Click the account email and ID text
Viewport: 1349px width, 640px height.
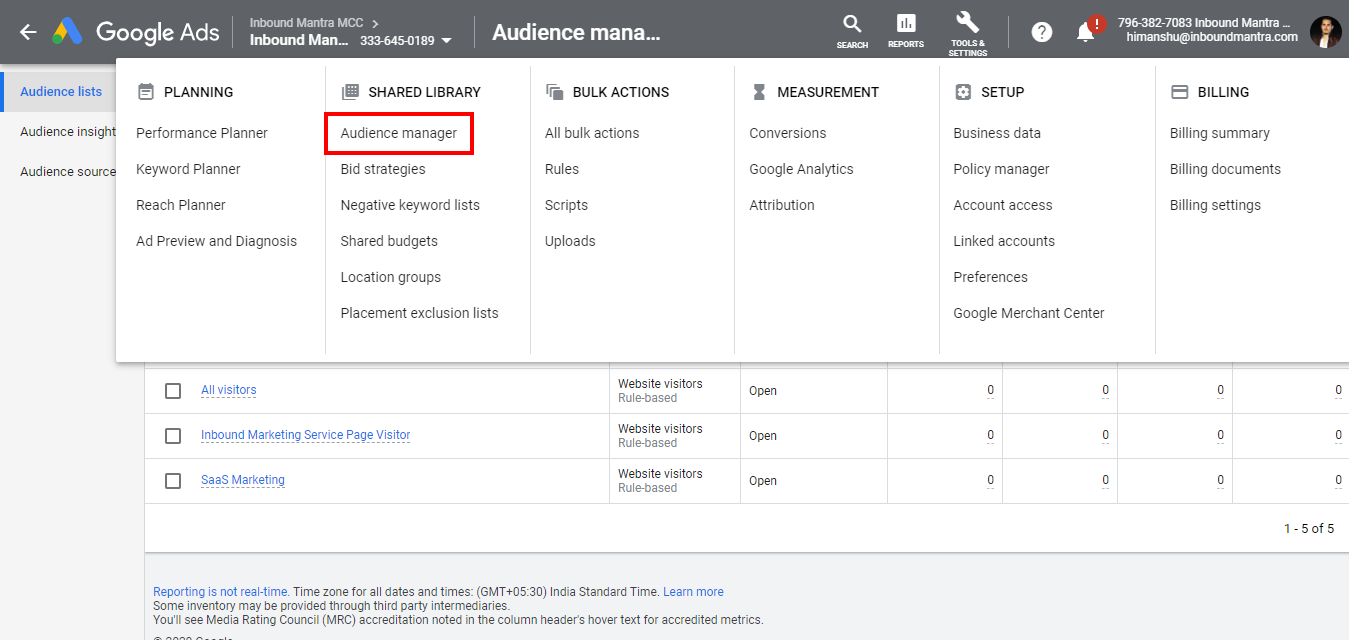point(1208,30)
